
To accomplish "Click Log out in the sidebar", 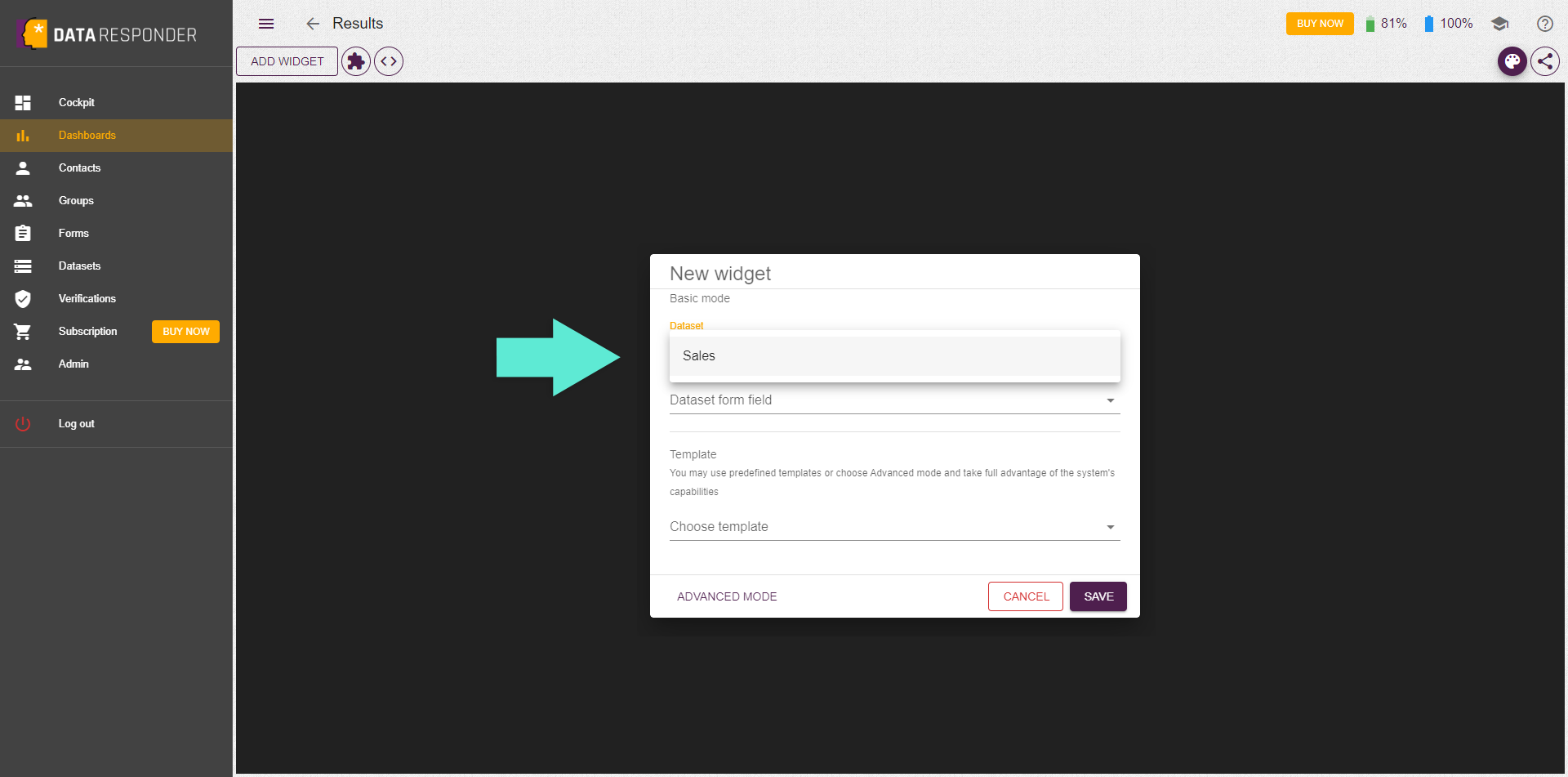I will click(116, 424).
